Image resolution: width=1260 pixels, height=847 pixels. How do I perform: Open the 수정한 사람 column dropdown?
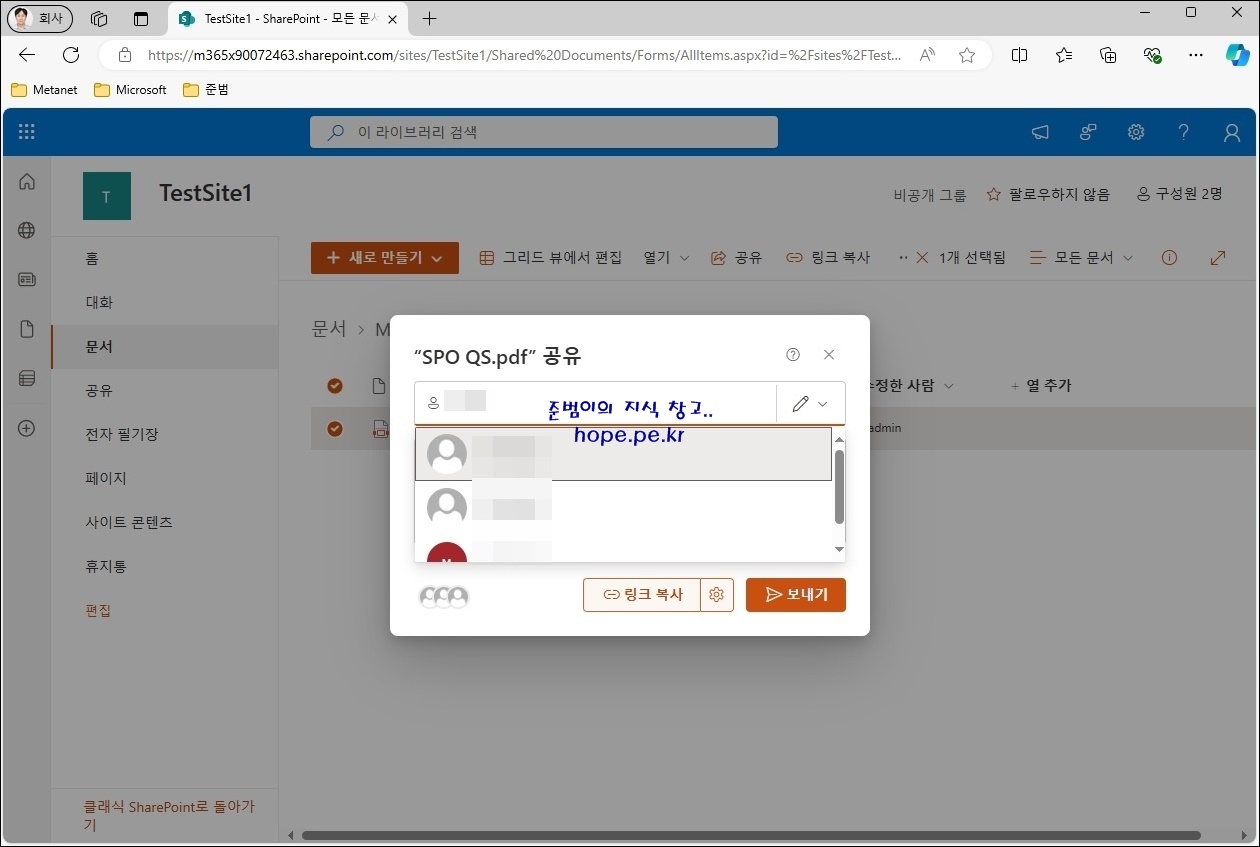point(909,385)
